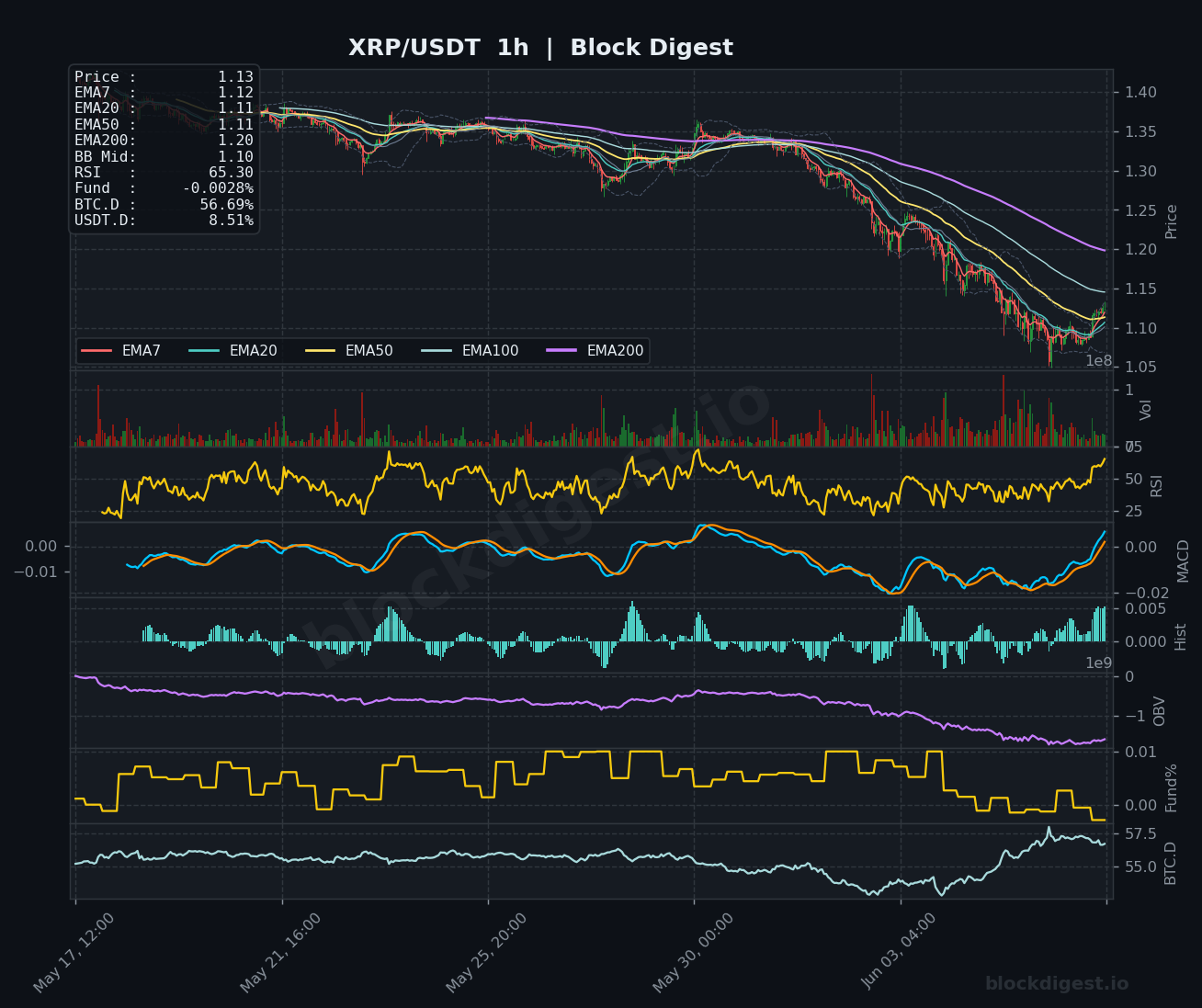1202x1008 pixels.
Task: Click the 1.25 price axis tick
Action: [1140, 211]
